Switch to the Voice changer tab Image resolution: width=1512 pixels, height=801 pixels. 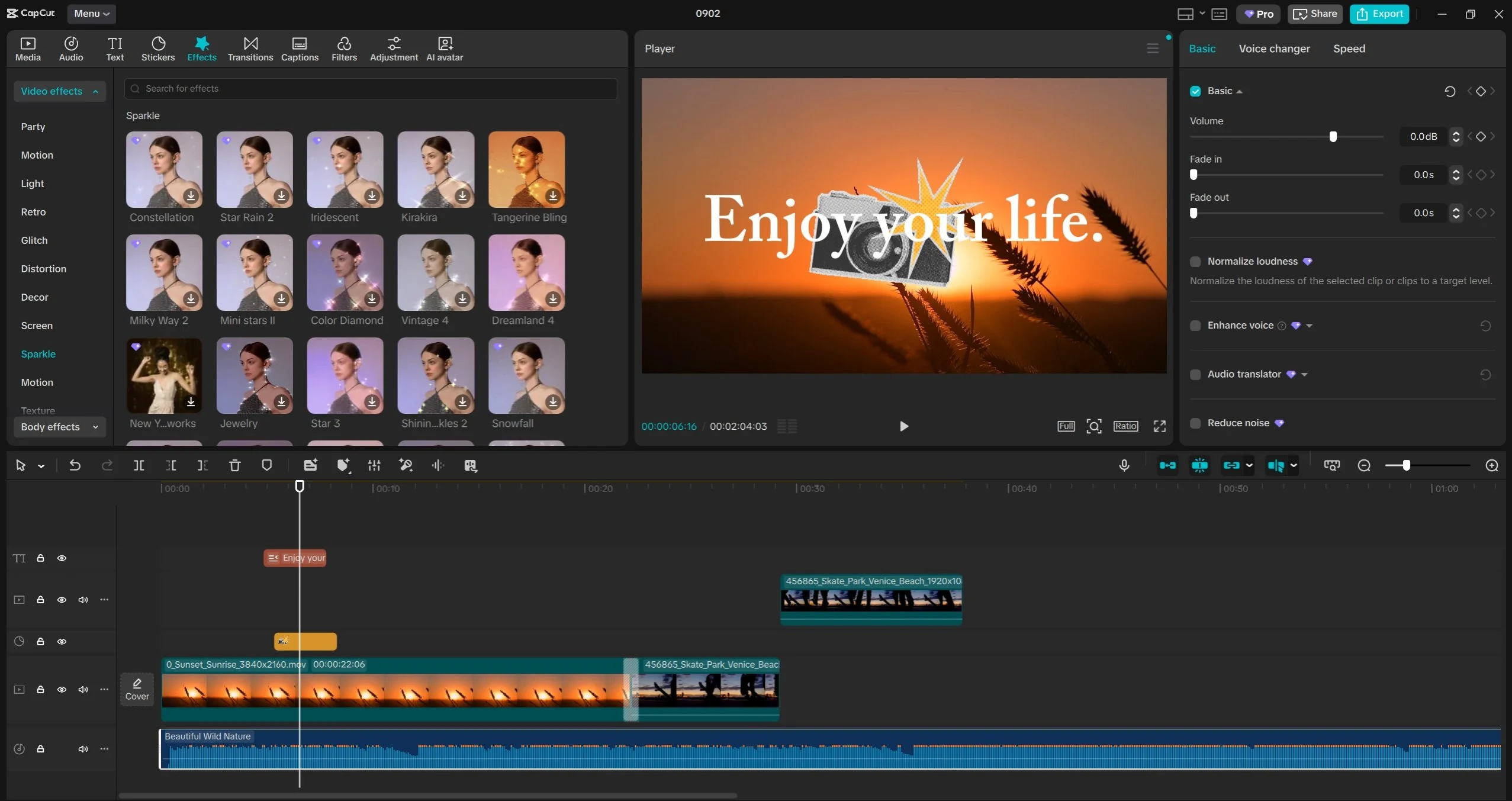[1274, 49]
